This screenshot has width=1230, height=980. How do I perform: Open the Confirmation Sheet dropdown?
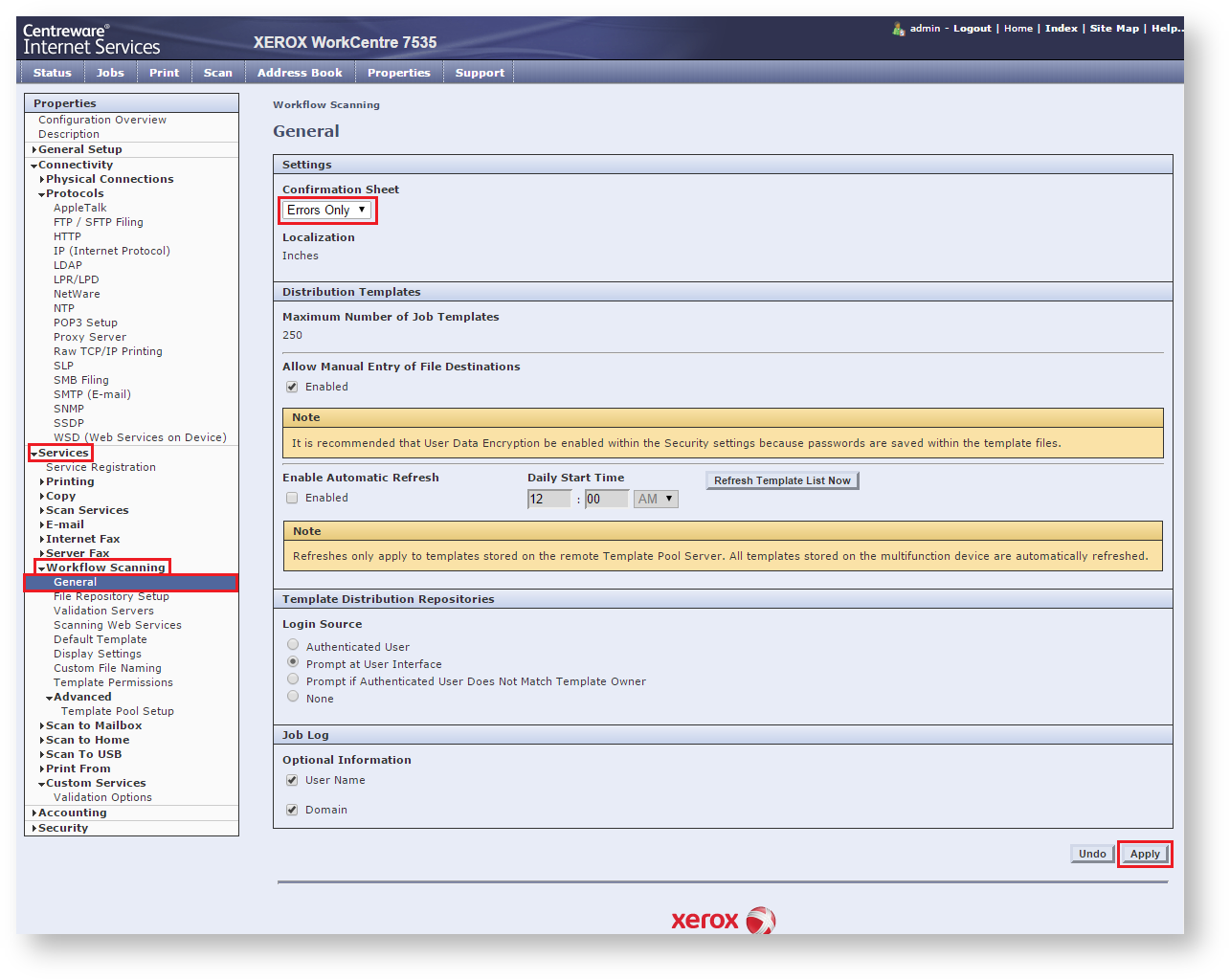click(326, 210)
